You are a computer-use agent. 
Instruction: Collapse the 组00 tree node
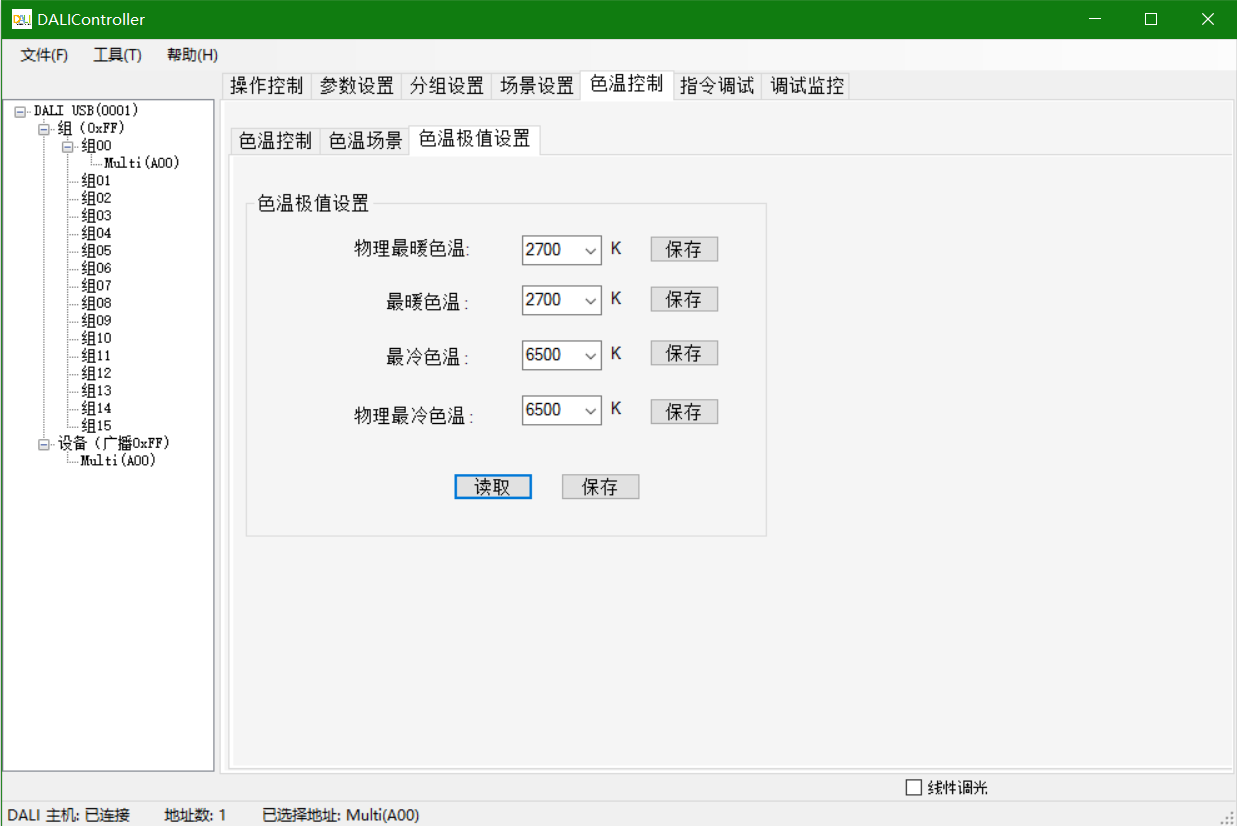coord(67,146)
